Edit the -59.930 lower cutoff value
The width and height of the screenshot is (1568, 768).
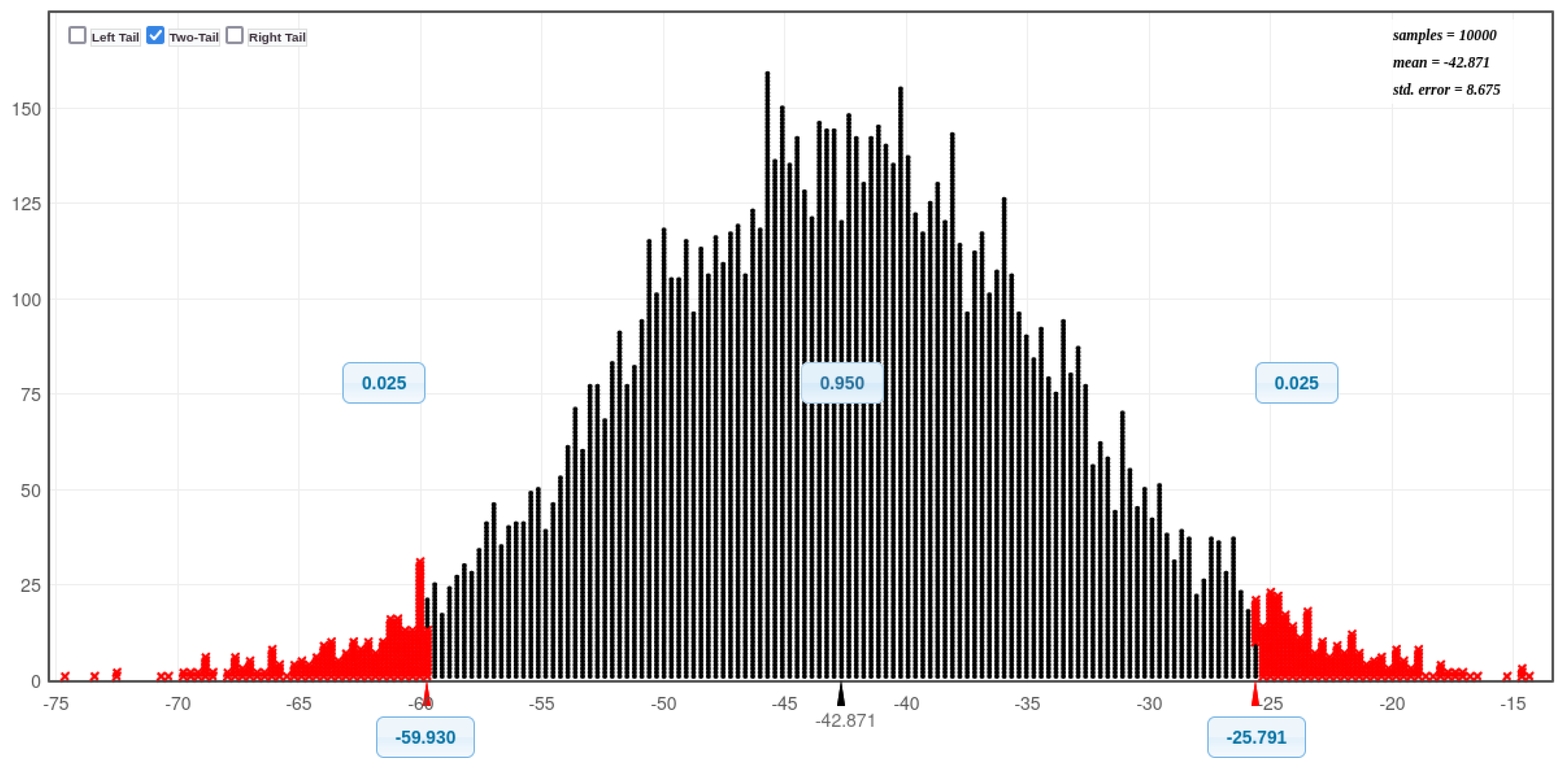[x=425, y=737]
